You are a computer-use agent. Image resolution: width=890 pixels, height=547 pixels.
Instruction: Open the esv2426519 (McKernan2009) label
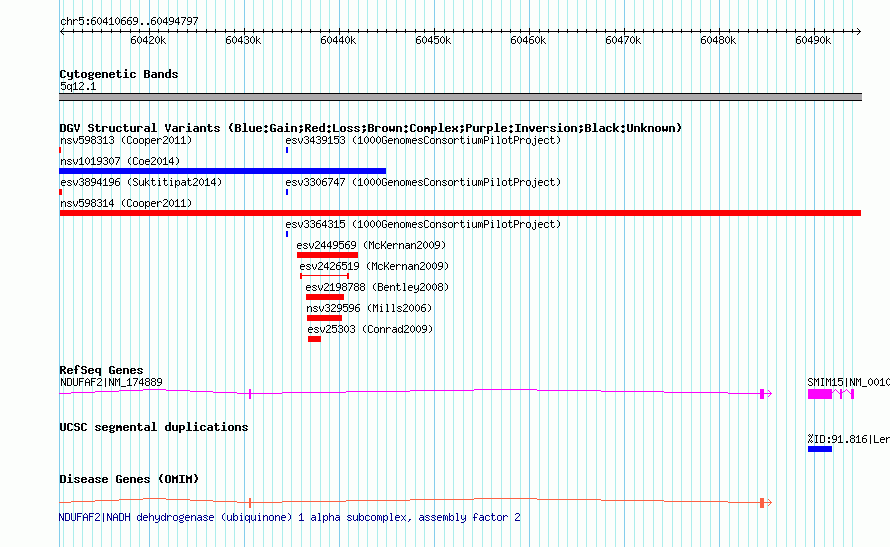[x=374, y=266]
